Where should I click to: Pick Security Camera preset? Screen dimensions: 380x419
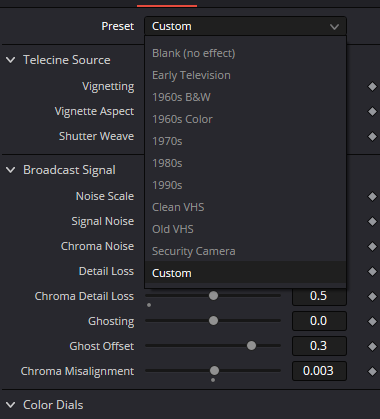245,251
